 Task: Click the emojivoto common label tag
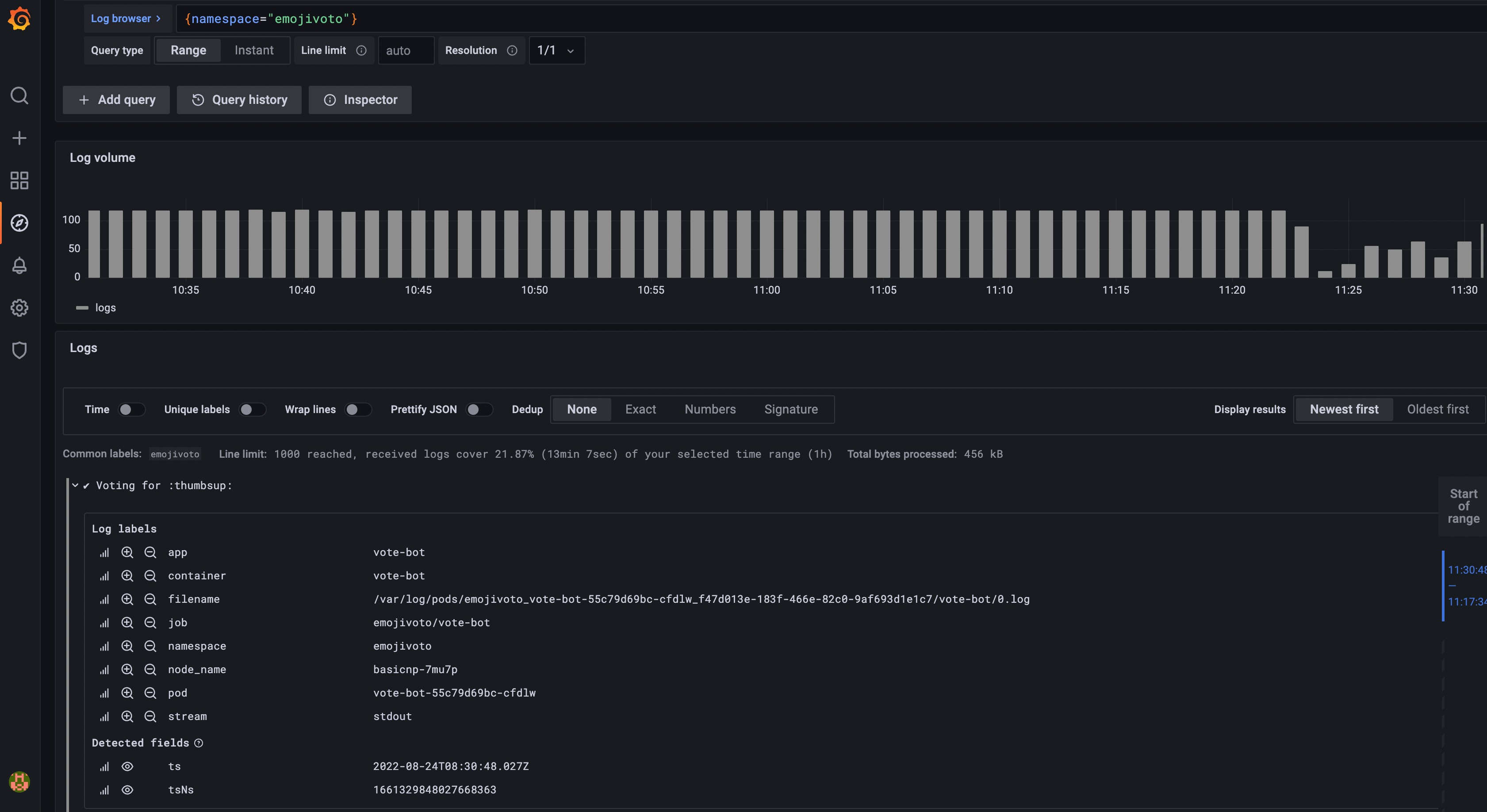tap(175, 454)
